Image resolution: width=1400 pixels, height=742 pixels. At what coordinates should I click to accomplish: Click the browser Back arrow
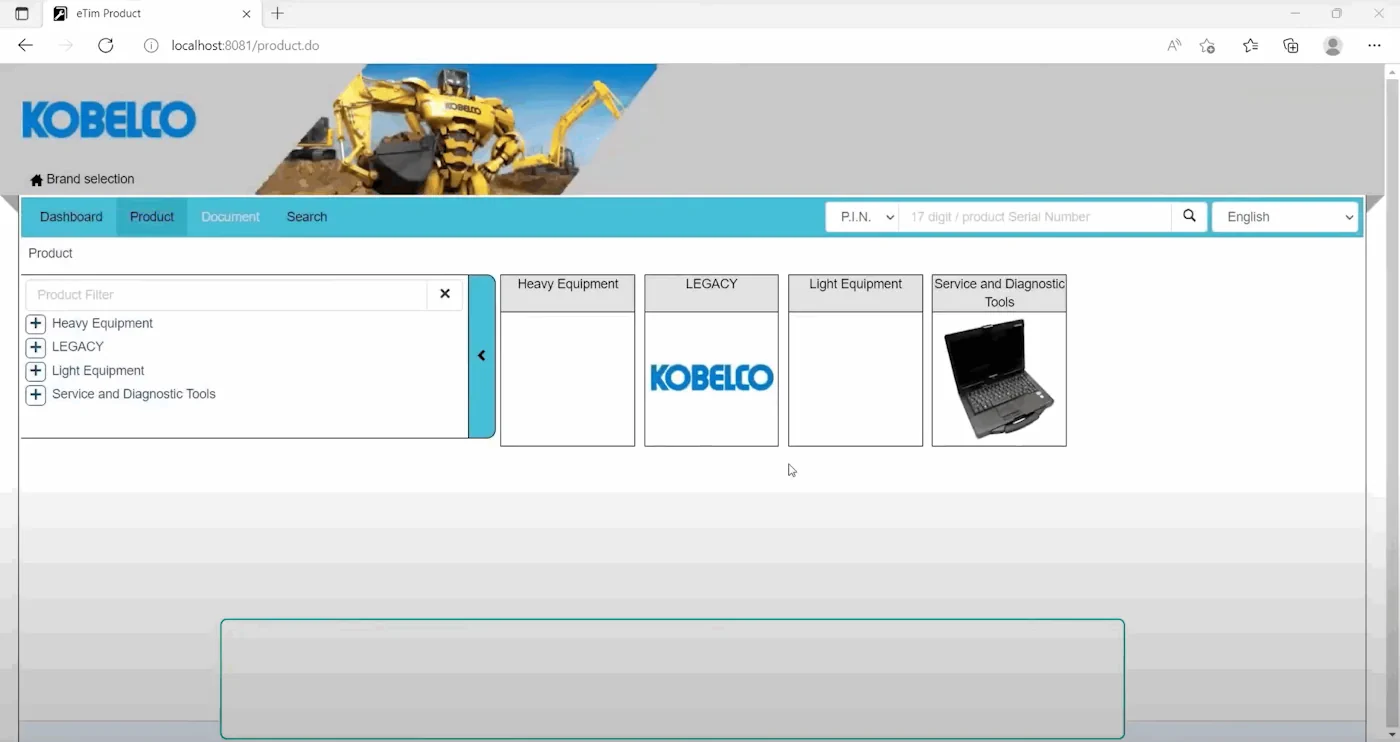pos(26,45)
